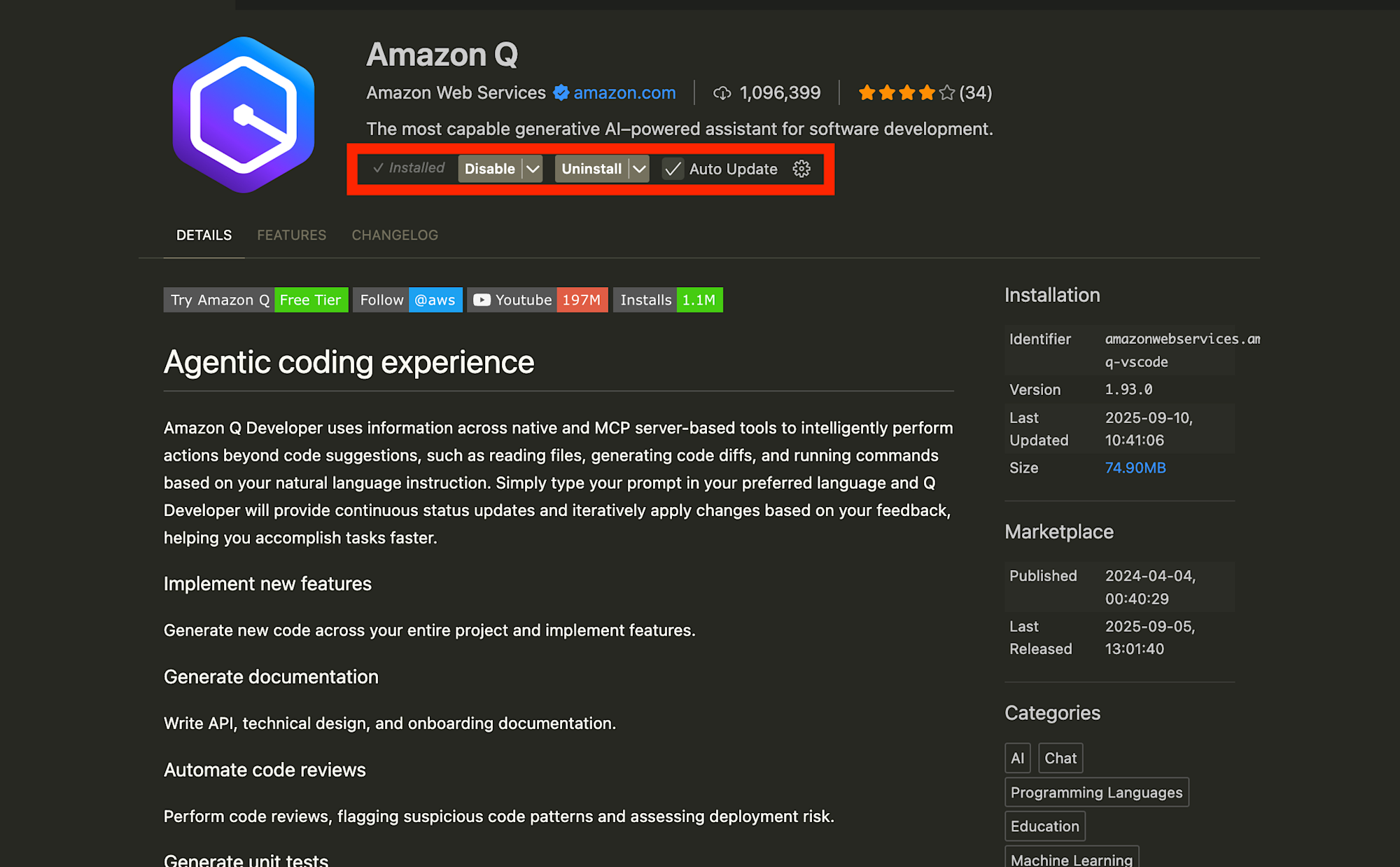Disable the Amazon Q extension

point(490,169)
